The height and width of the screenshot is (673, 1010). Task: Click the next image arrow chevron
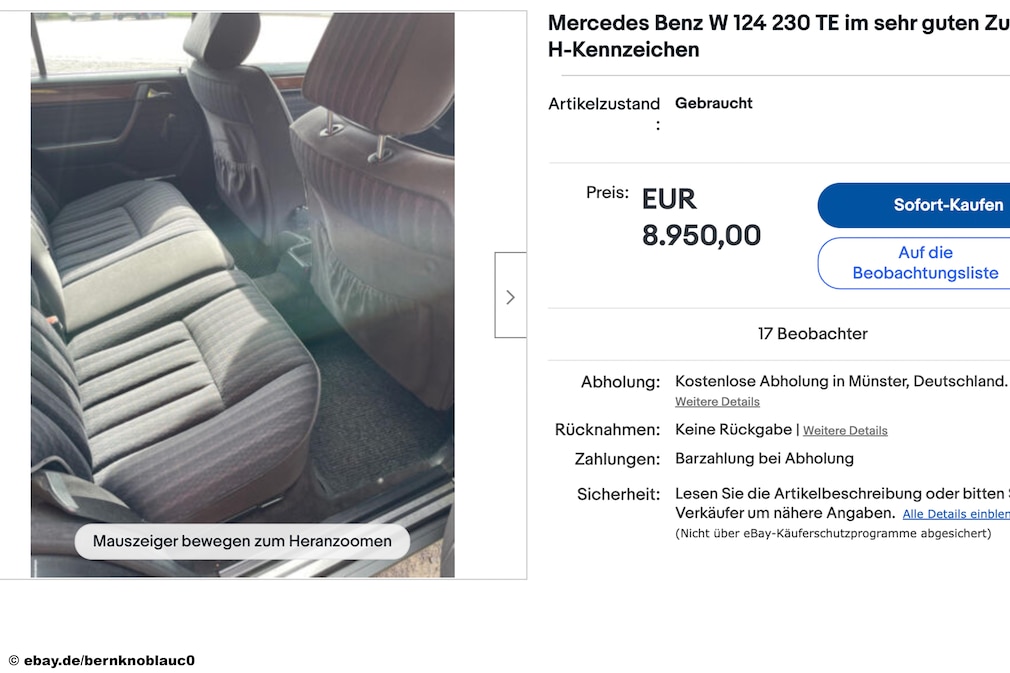click(510, 296)
